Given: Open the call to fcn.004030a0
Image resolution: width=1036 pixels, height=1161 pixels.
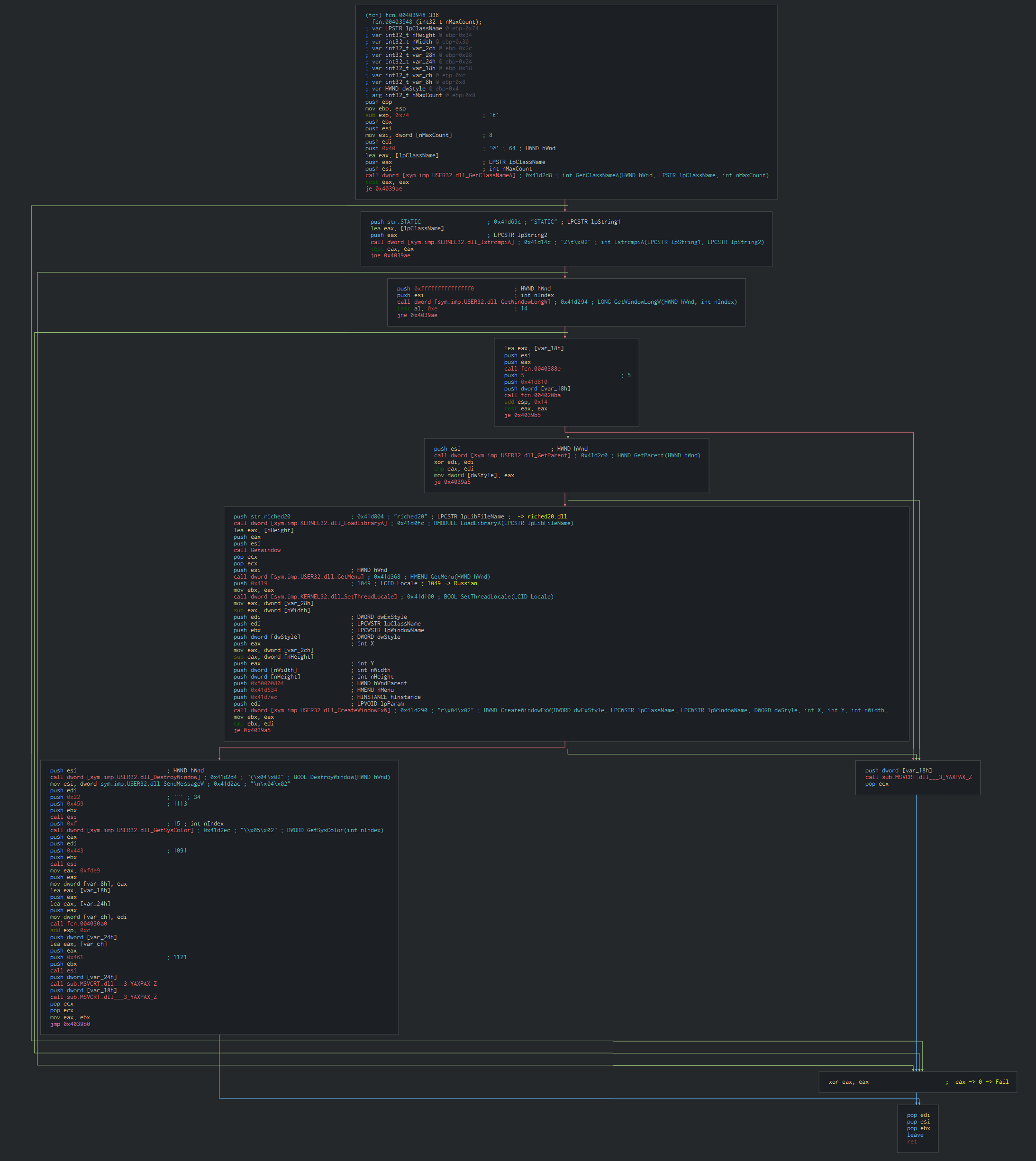Looking at the screenshot, I should click(x=79, y=924).
